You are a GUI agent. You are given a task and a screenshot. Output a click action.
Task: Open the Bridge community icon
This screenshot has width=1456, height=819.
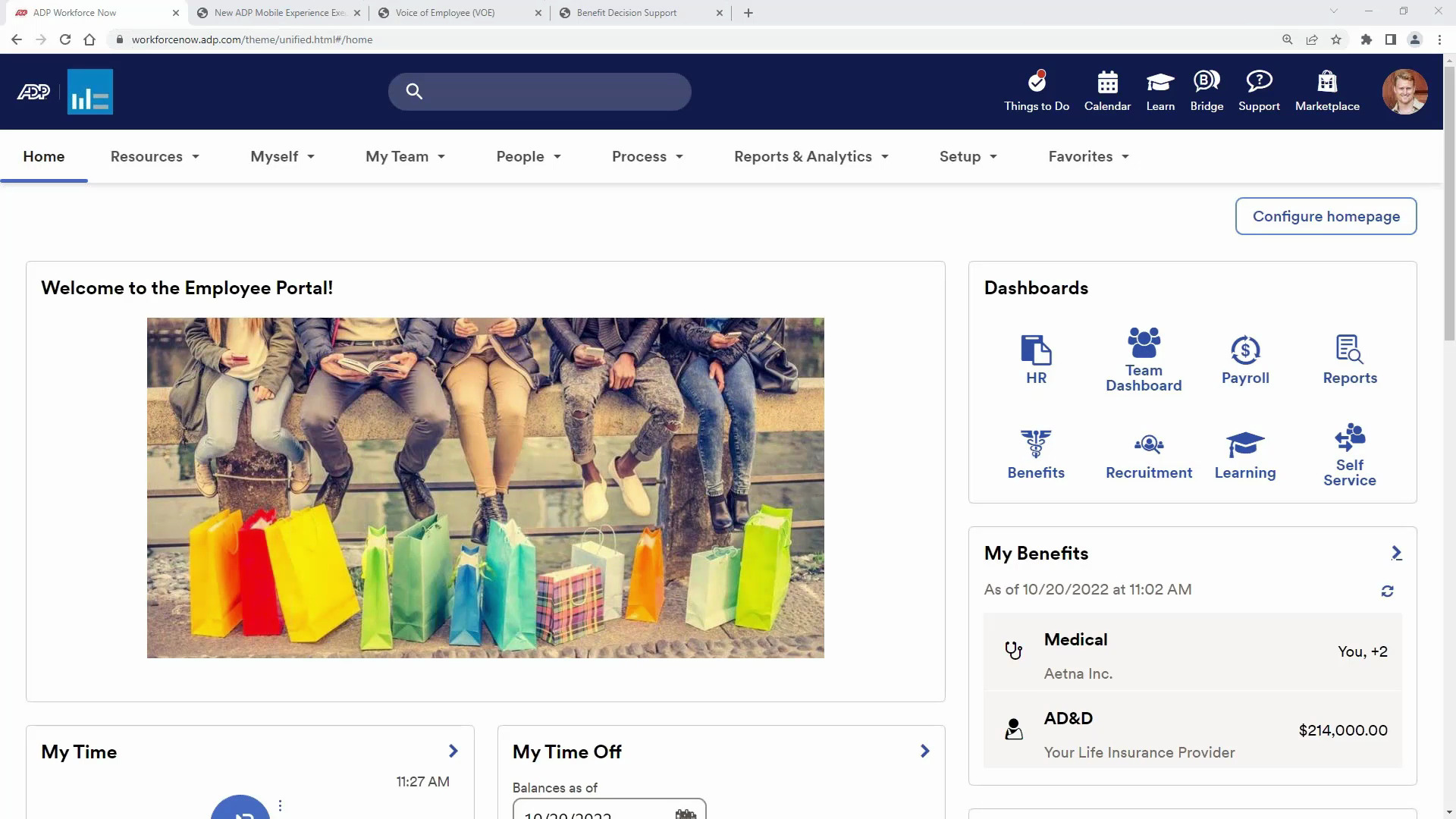[1207, 91]
